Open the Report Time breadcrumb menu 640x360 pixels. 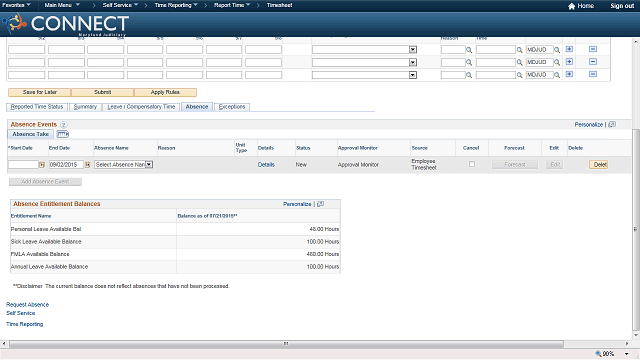click(x=232, y=5)
